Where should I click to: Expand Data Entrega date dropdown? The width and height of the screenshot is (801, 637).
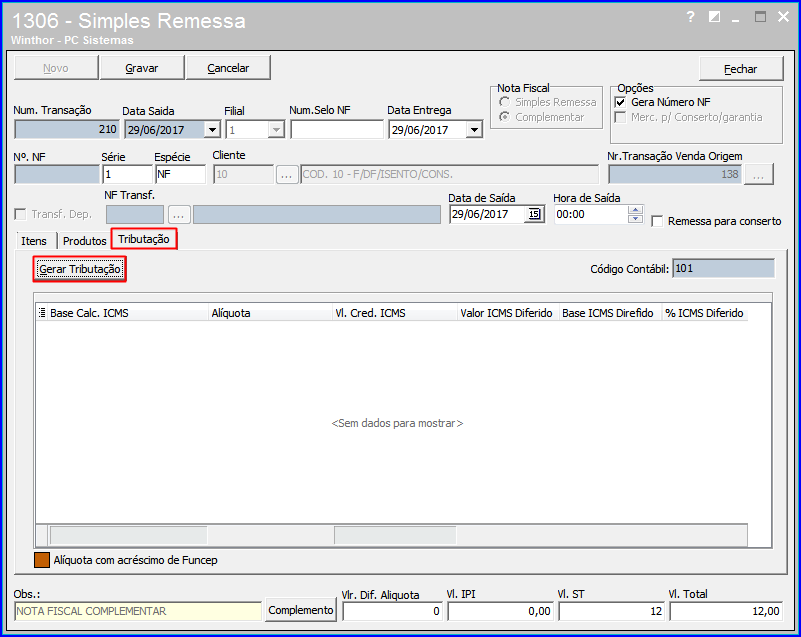474,130
